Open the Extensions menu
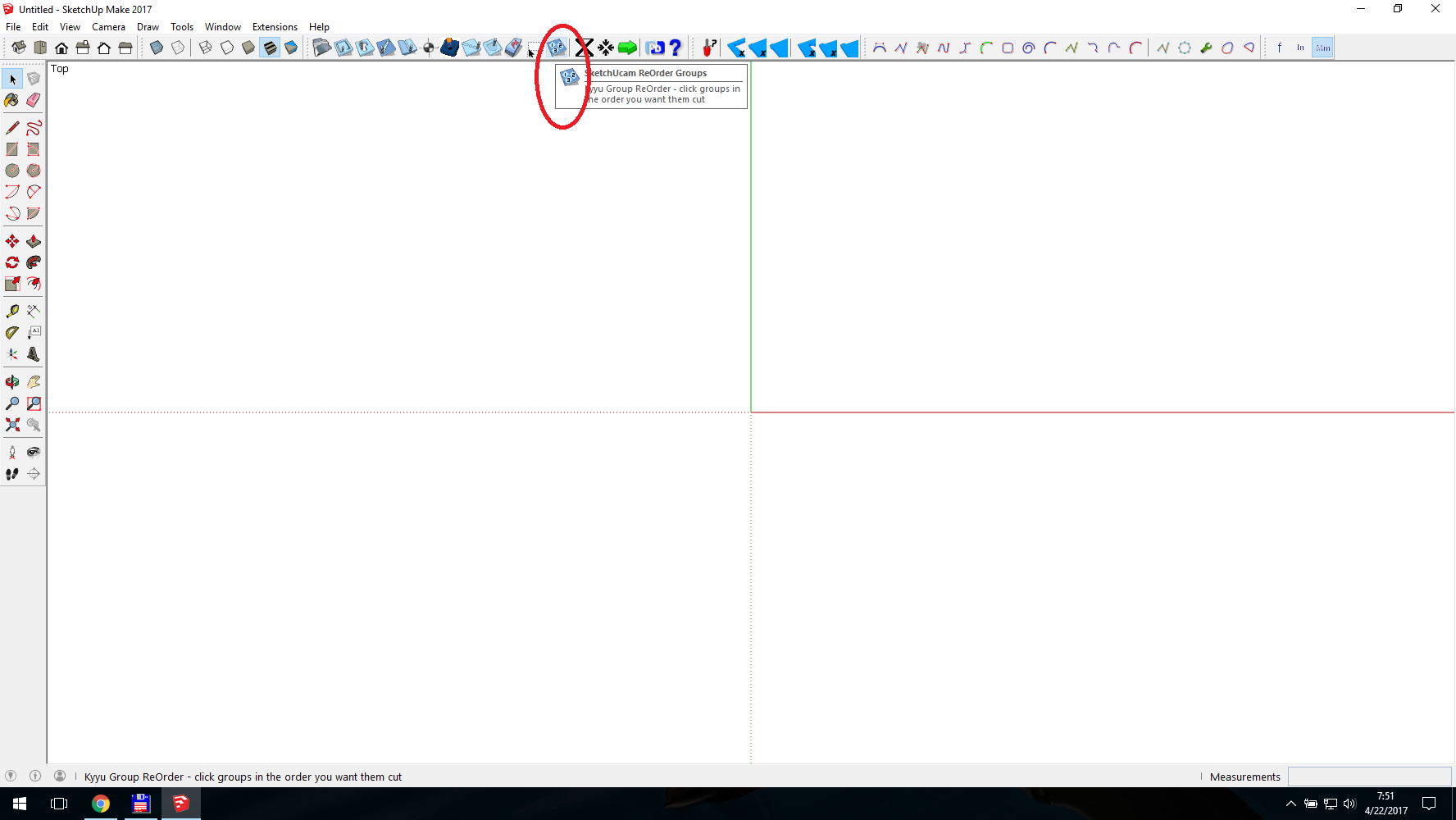The width and height of the screenshot is (1456, 820). [x=275, y=27]
